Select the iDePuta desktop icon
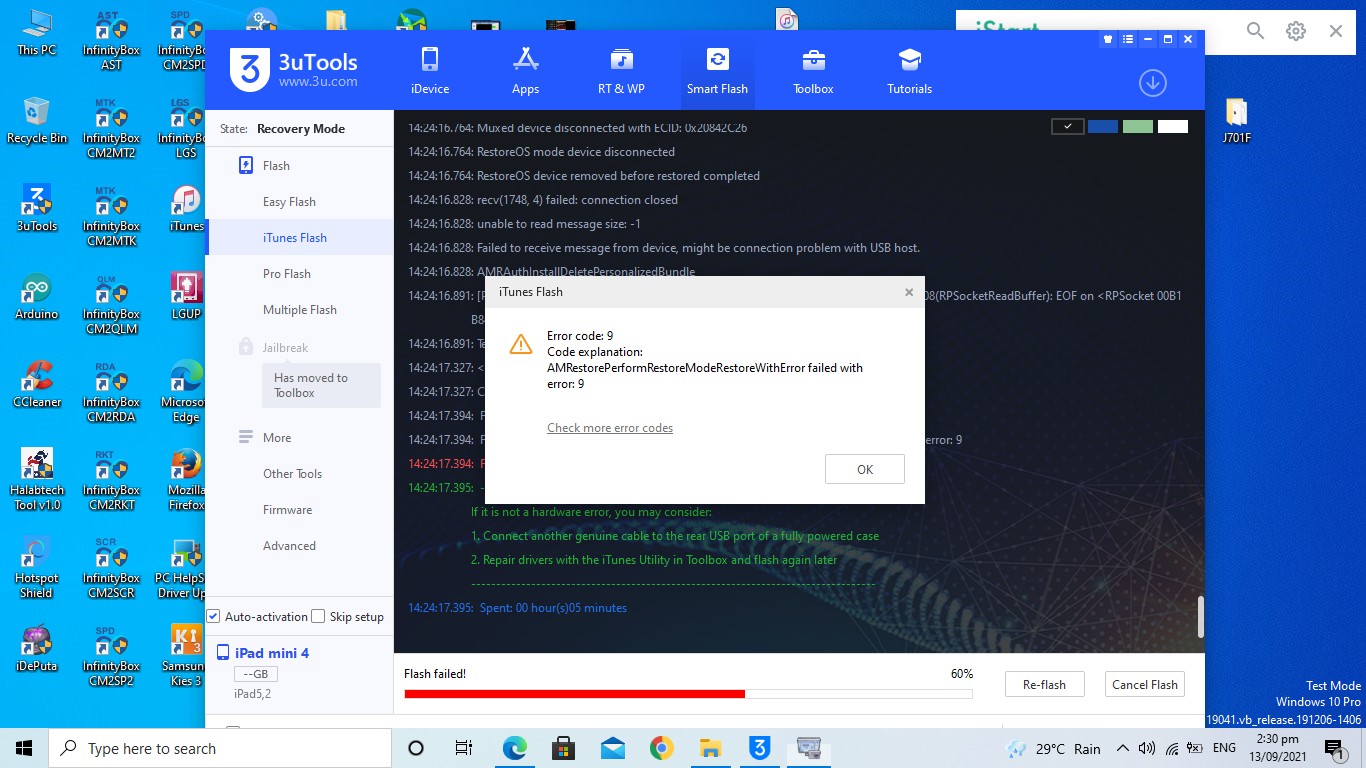Screen dimensions: 1366x768 coord(36,649)
